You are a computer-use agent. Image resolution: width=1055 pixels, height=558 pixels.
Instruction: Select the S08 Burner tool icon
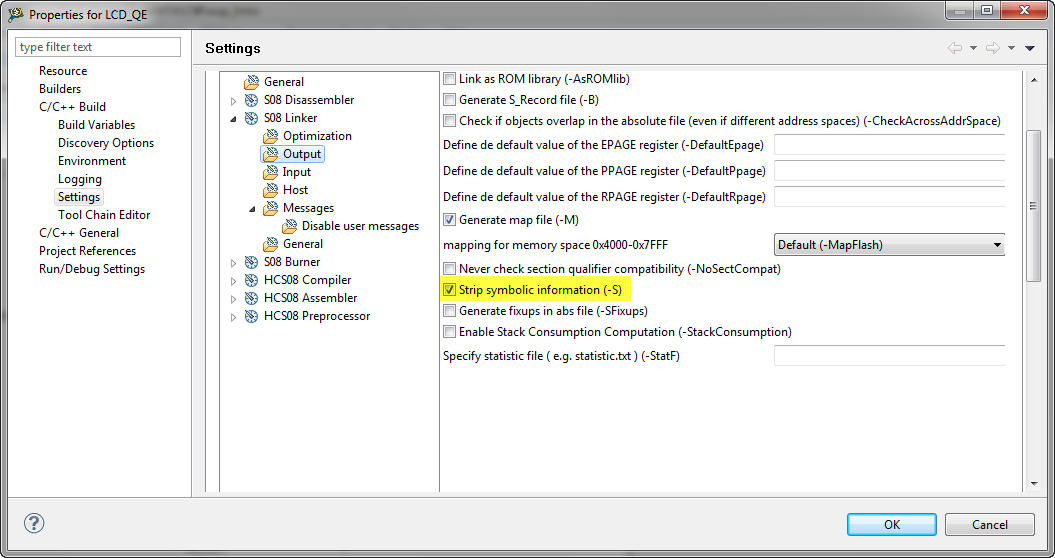tap(252, 262)
